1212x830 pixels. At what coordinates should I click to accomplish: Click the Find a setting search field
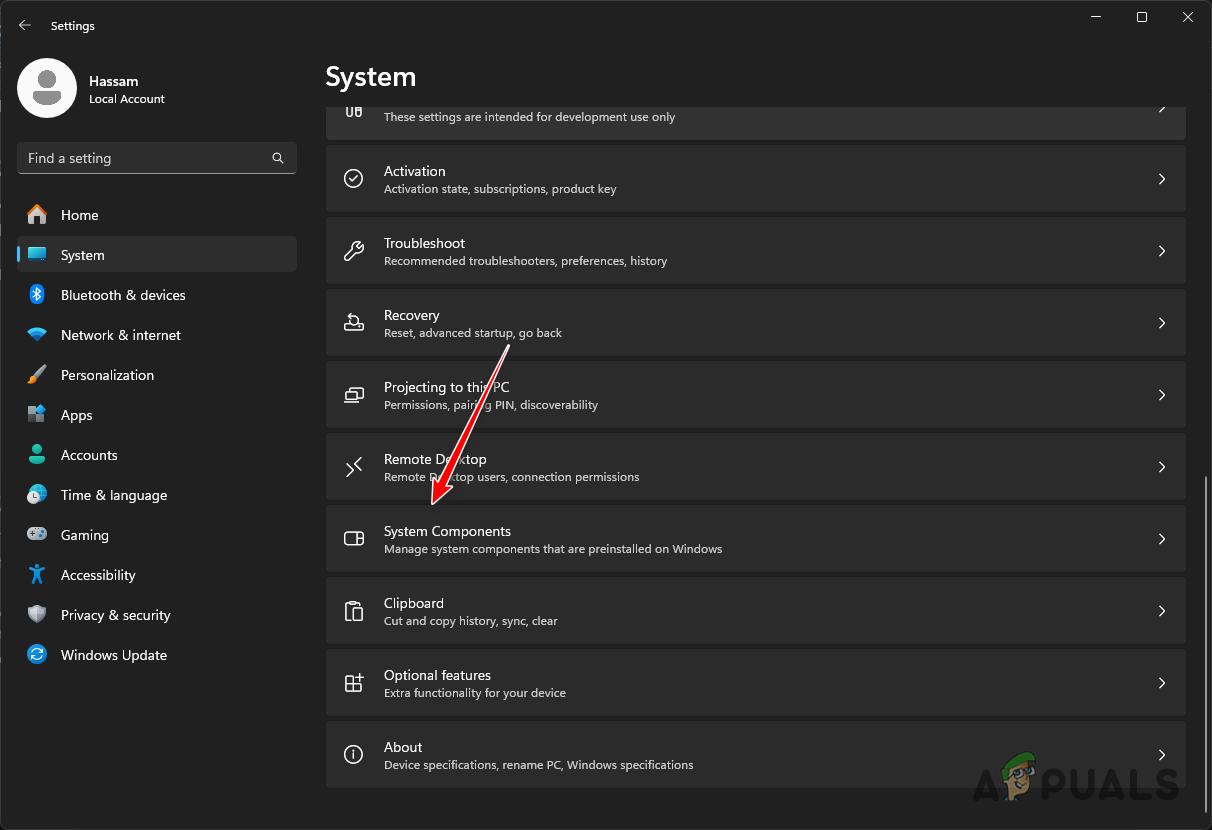click(x=156, y=157)
